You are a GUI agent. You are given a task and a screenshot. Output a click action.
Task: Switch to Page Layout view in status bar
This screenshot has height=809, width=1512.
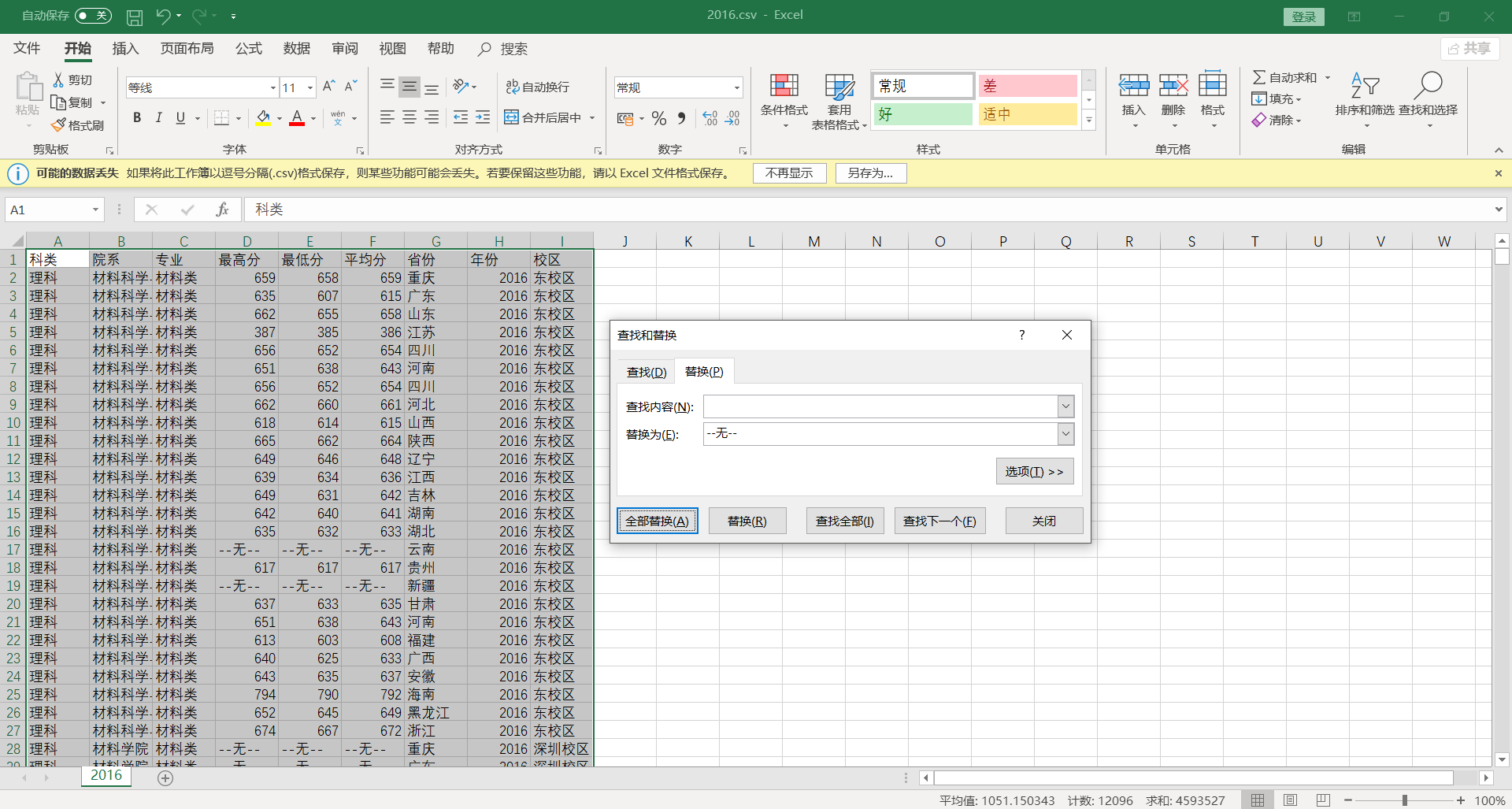click(x=1290, y=800)
